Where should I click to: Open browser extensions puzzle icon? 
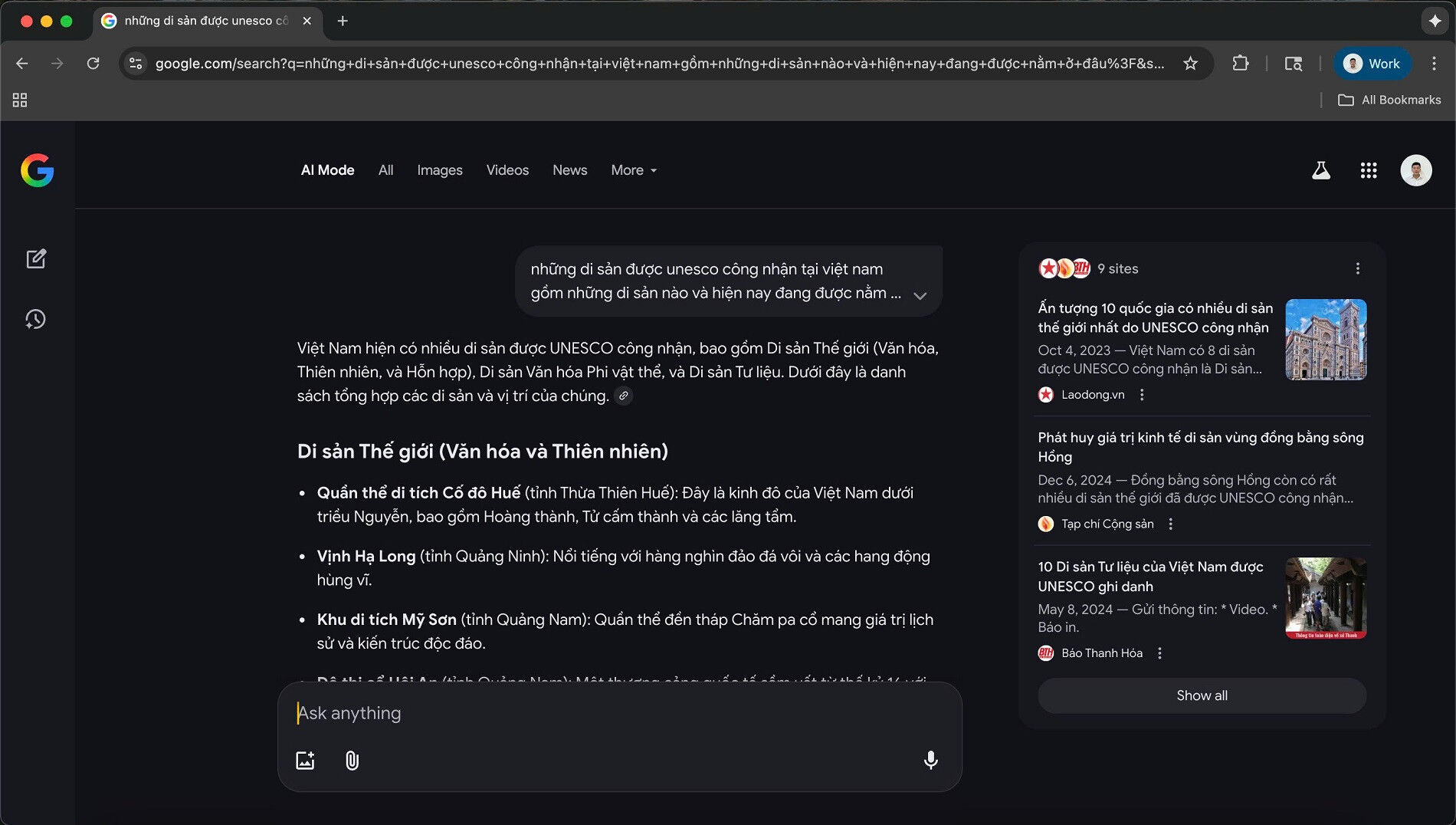(1241, 64)
